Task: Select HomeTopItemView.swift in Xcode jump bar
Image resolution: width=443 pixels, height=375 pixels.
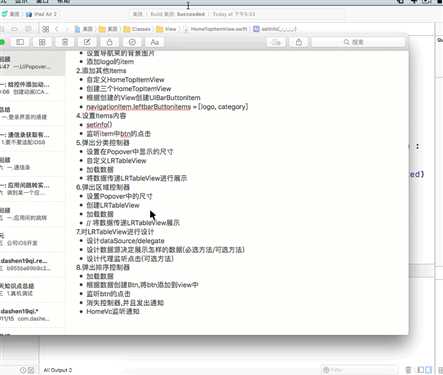Action: 216,29
